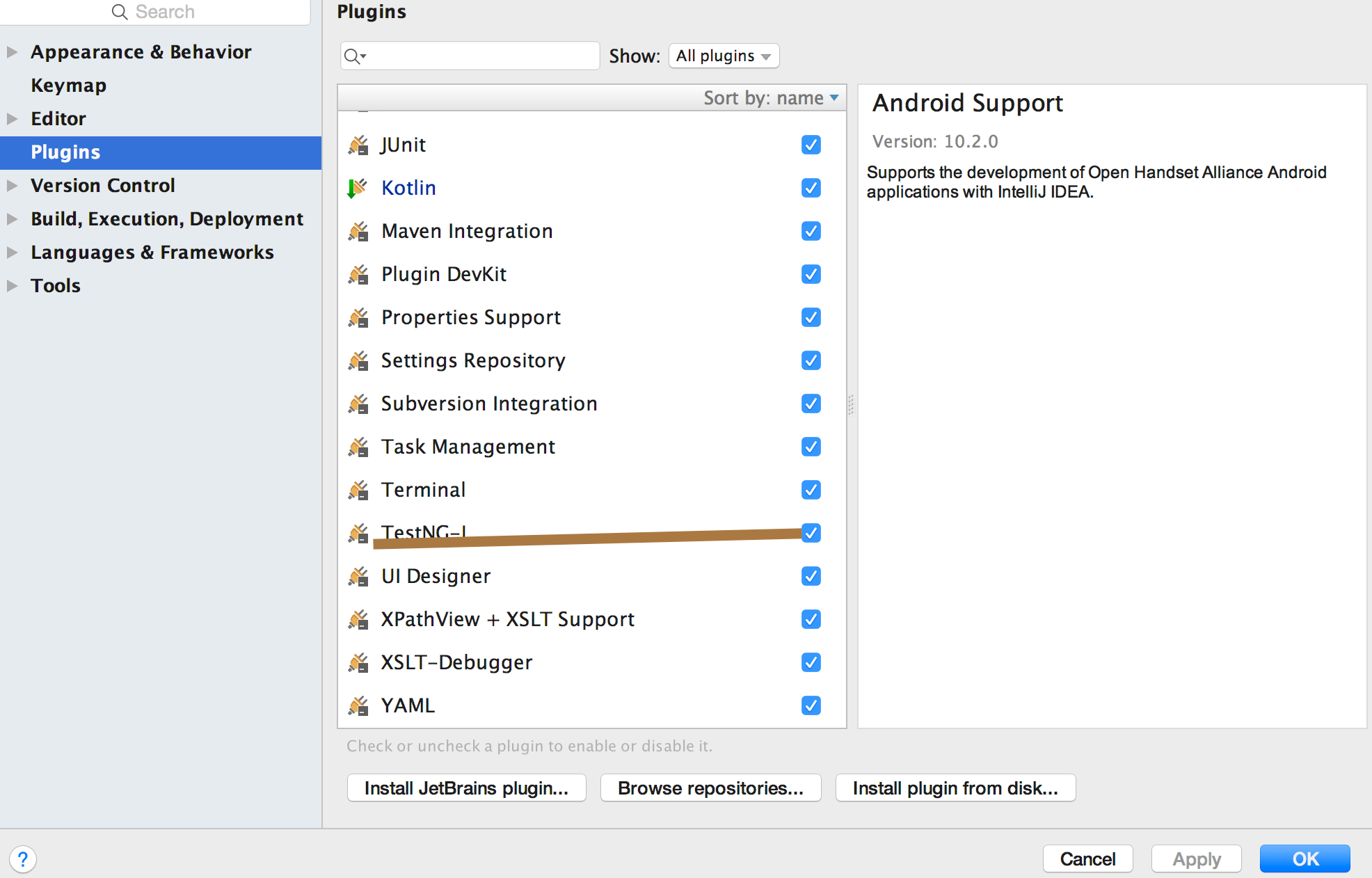Click the Kotlin plugin update icon
Viewport: 1372px width, 878px height.
(x=357, y=189)
